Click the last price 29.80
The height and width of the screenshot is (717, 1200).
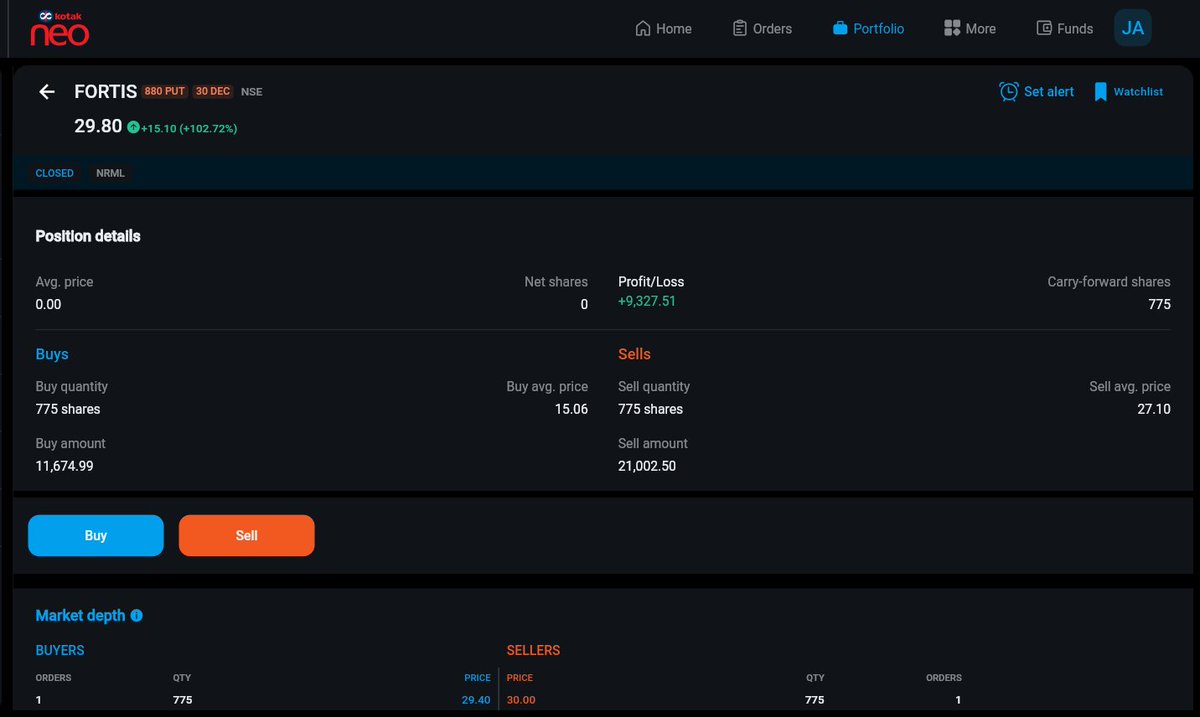[98, 127]
